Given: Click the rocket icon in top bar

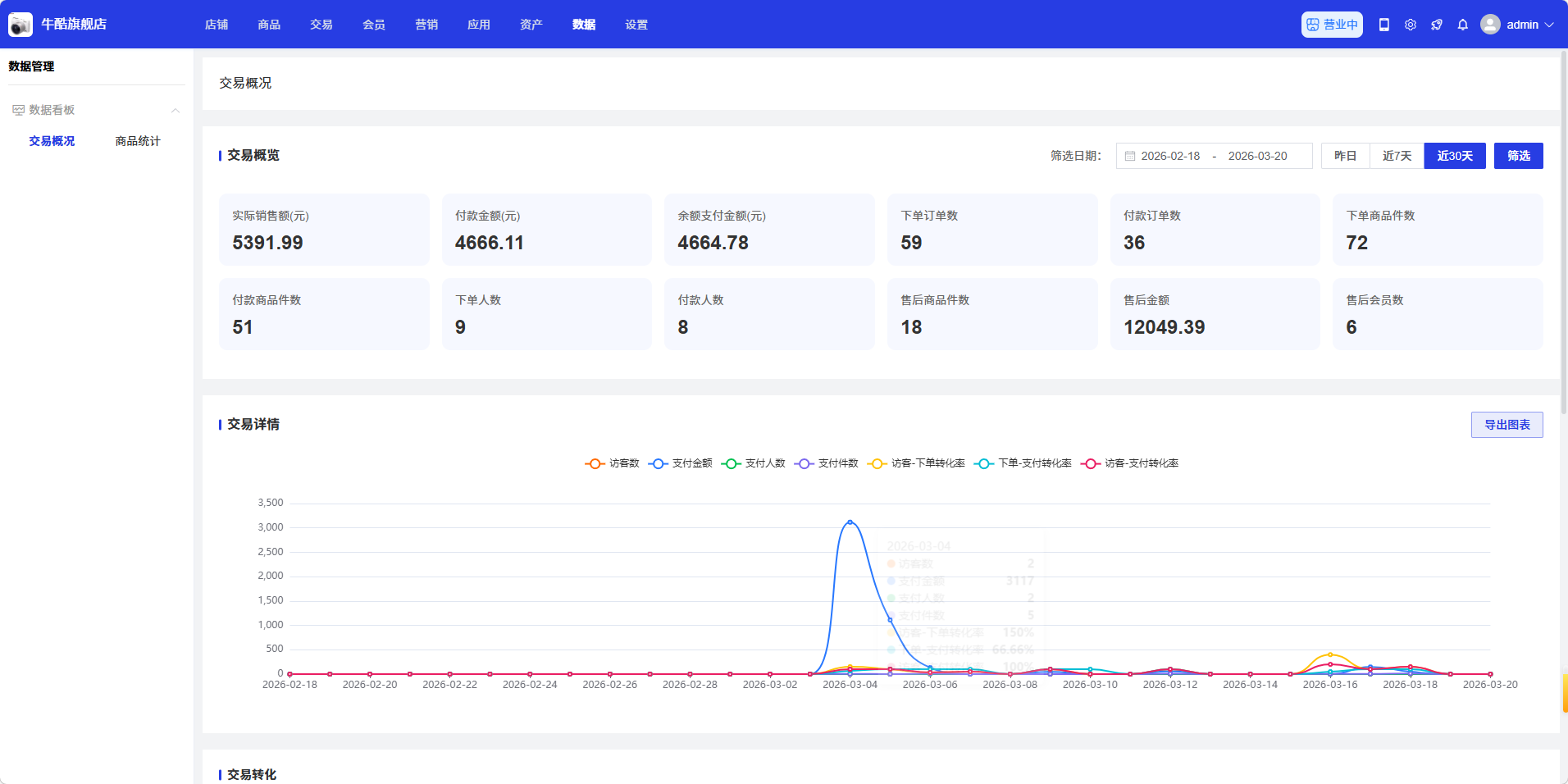Looking at the screenshot, I should point(1437,25).
